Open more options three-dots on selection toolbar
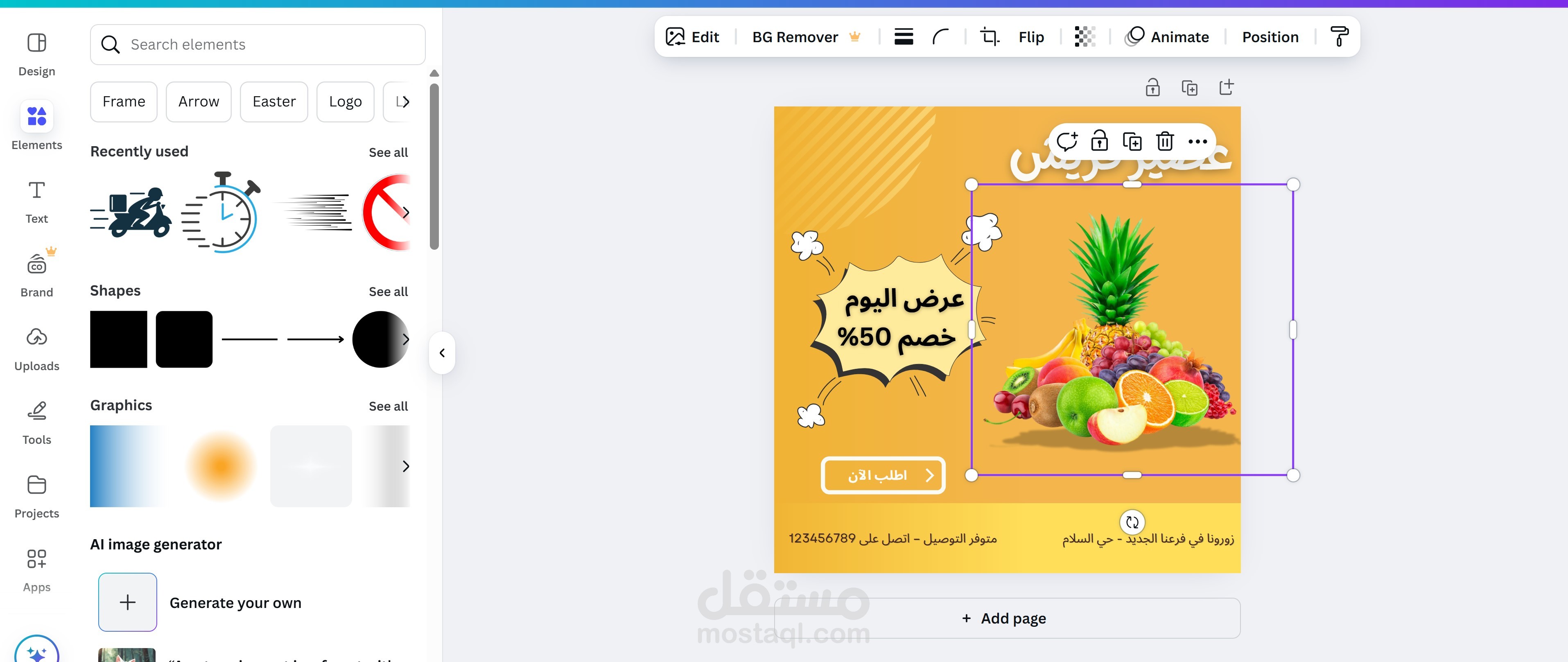This screenshot has width=1568, height=662. (x=1197, y=142)
